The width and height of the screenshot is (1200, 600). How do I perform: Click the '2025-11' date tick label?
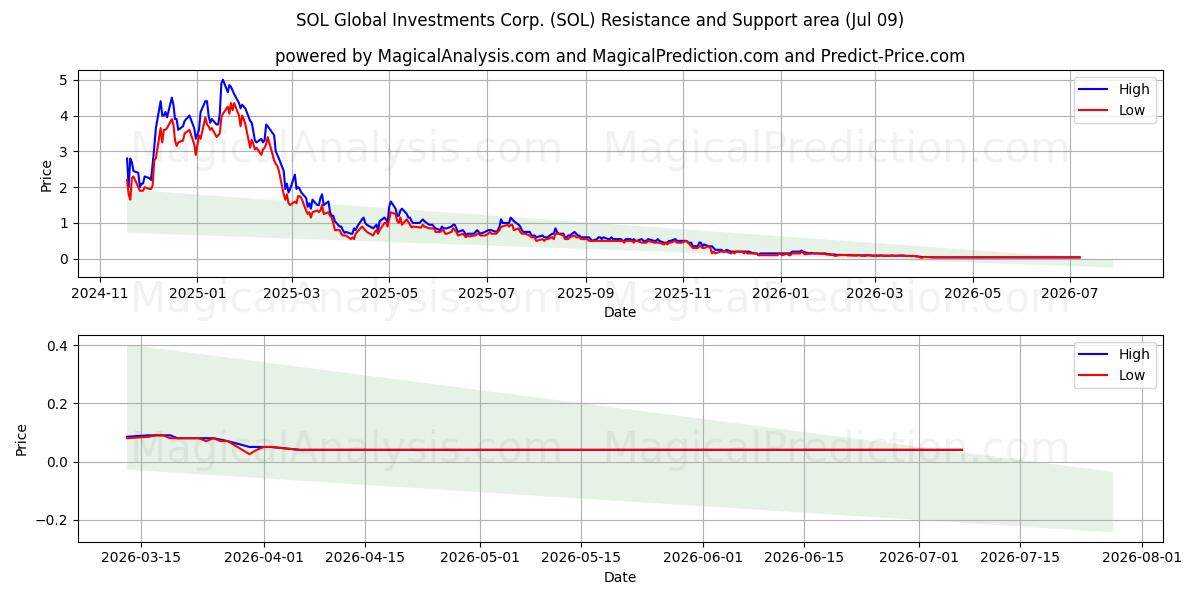684,294
